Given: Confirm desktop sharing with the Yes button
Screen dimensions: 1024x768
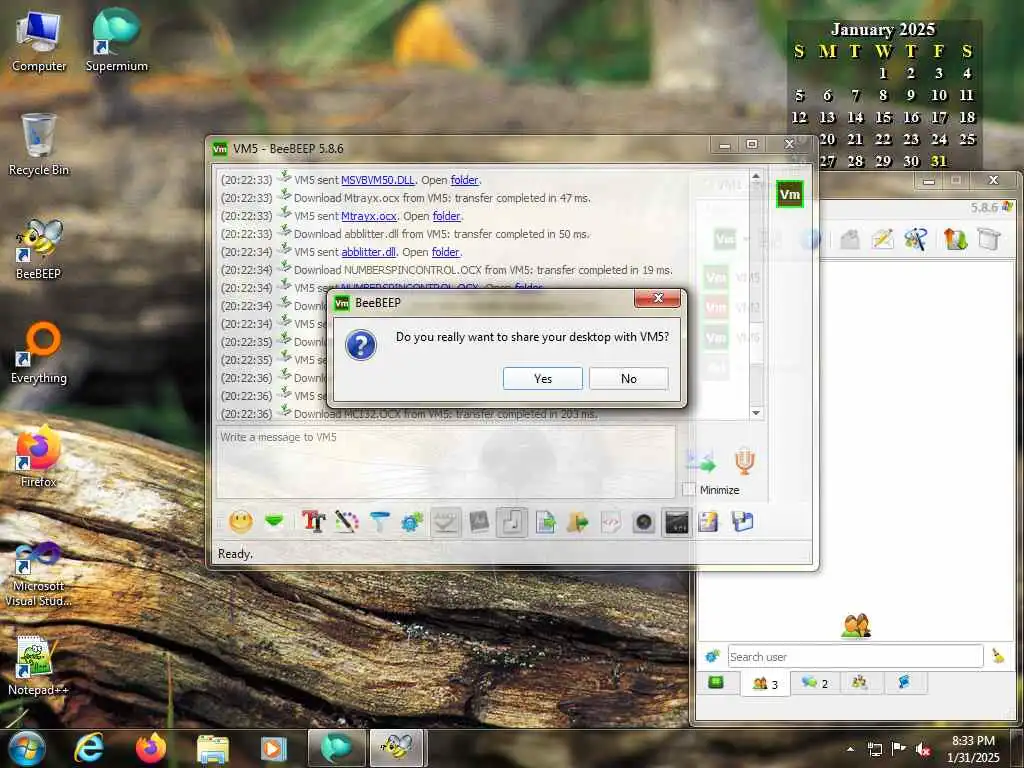Looking at the screenshot, I should click(x=542, y=379).
